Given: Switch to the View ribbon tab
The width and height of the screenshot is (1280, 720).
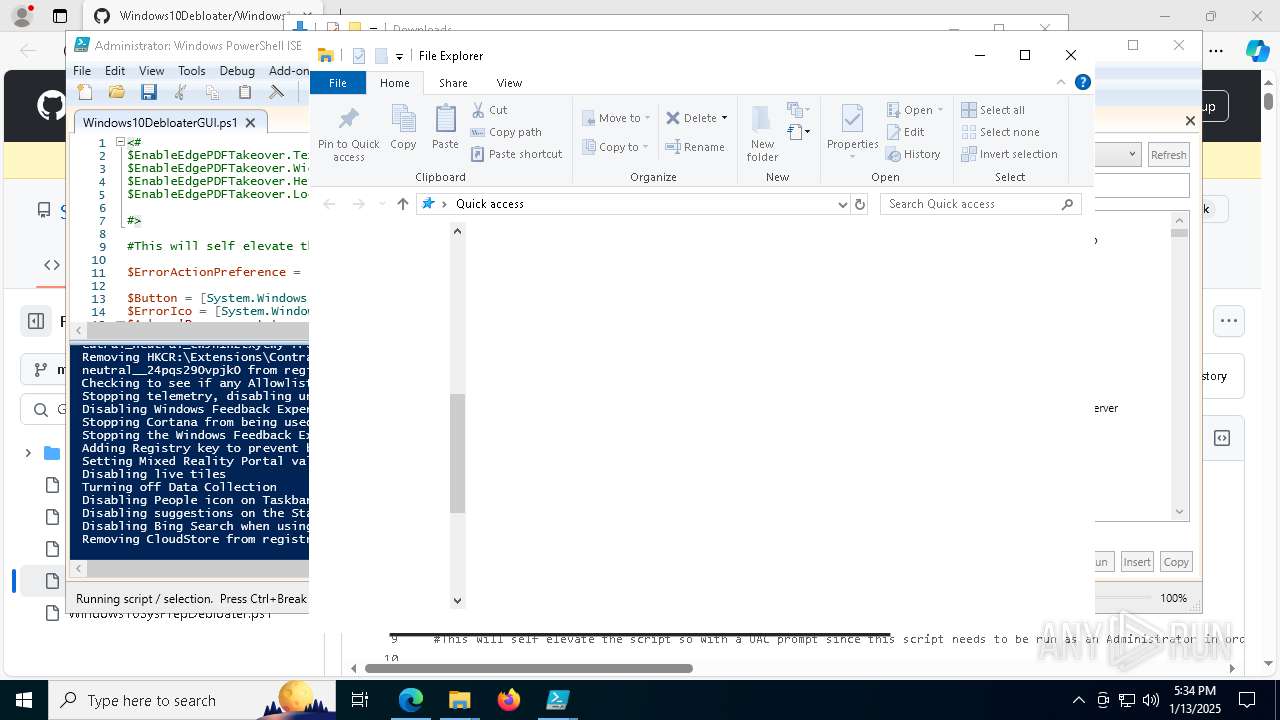Looking at the screenshot, I should tap(509, 83).
